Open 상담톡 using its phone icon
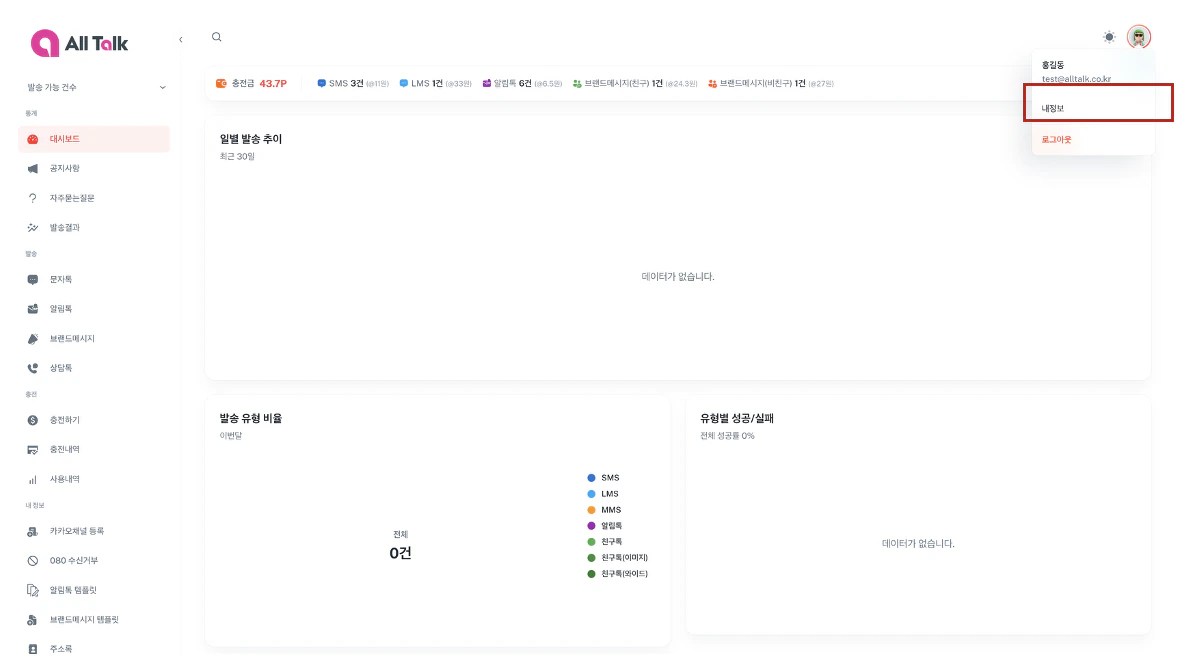The image size is (1194, 656). click(x=32, y=368)
